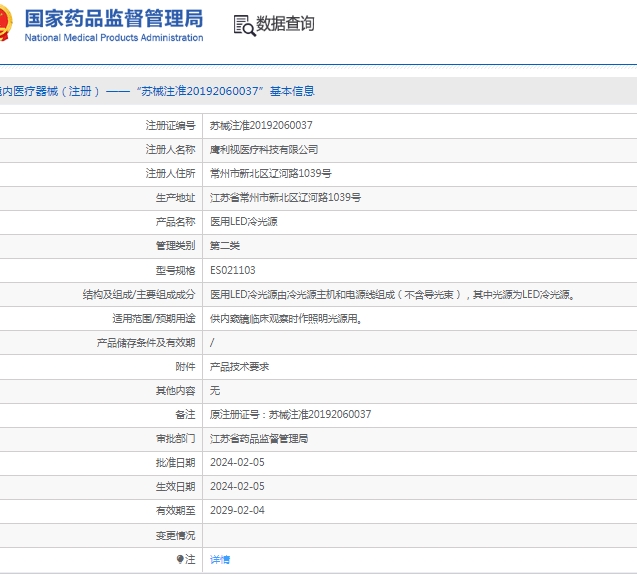Select the 备注 label
The height and width of the screenshot is (578, 637).
pos(185,415)
